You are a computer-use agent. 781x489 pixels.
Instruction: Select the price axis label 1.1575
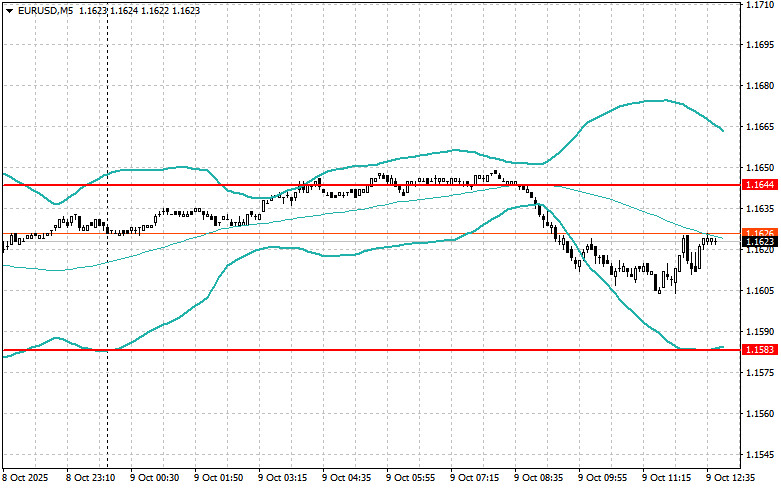(760, 372)
